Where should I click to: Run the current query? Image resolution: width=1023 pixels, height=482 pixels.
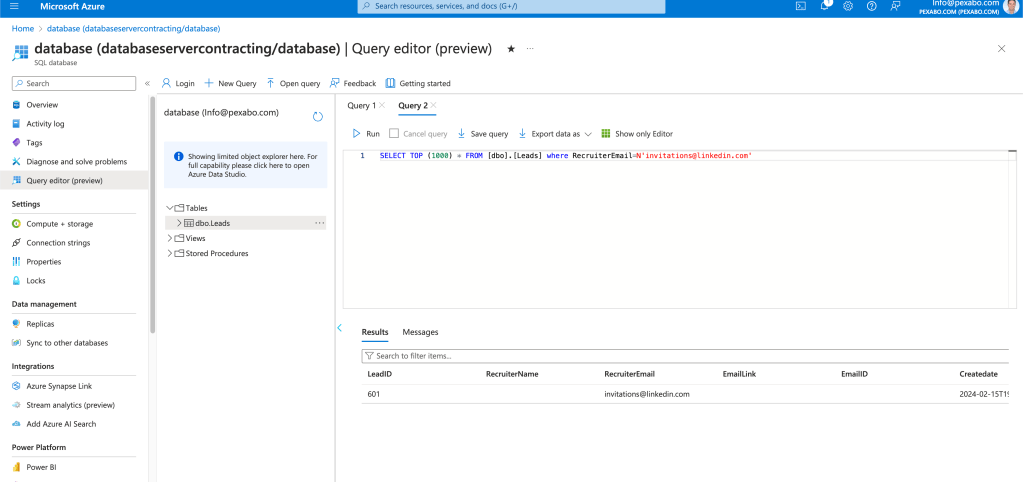pos(366,134)
